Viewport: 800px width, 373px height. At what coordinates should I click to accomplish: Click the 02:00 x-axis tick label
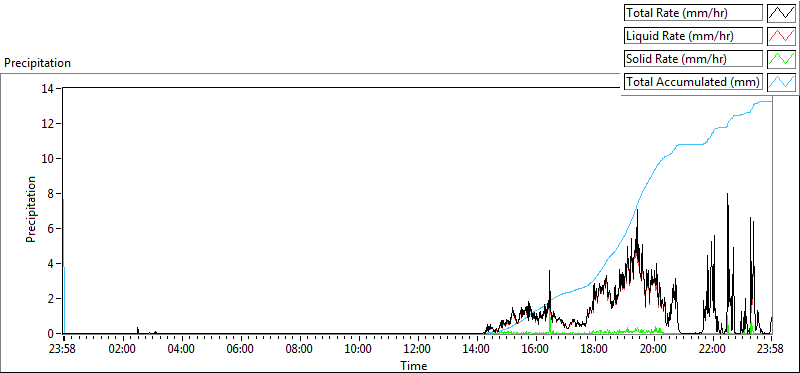coord(122,350)
